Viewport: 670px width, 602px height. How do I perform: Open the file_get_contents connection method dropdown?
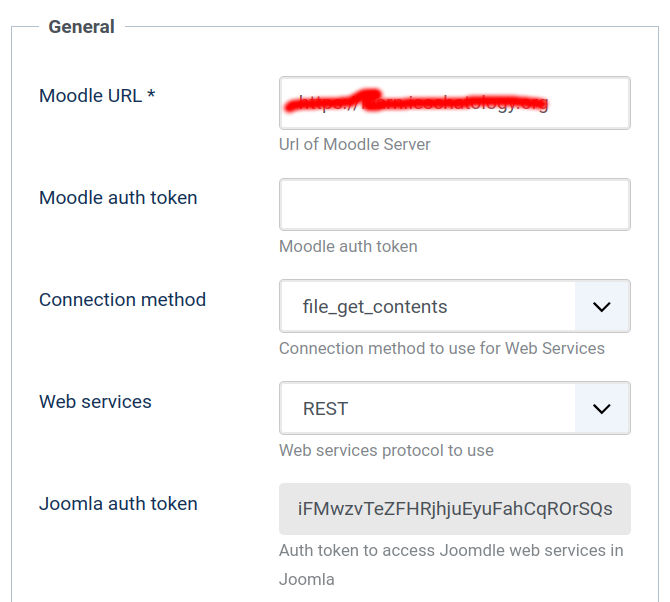tap(428, 306)
